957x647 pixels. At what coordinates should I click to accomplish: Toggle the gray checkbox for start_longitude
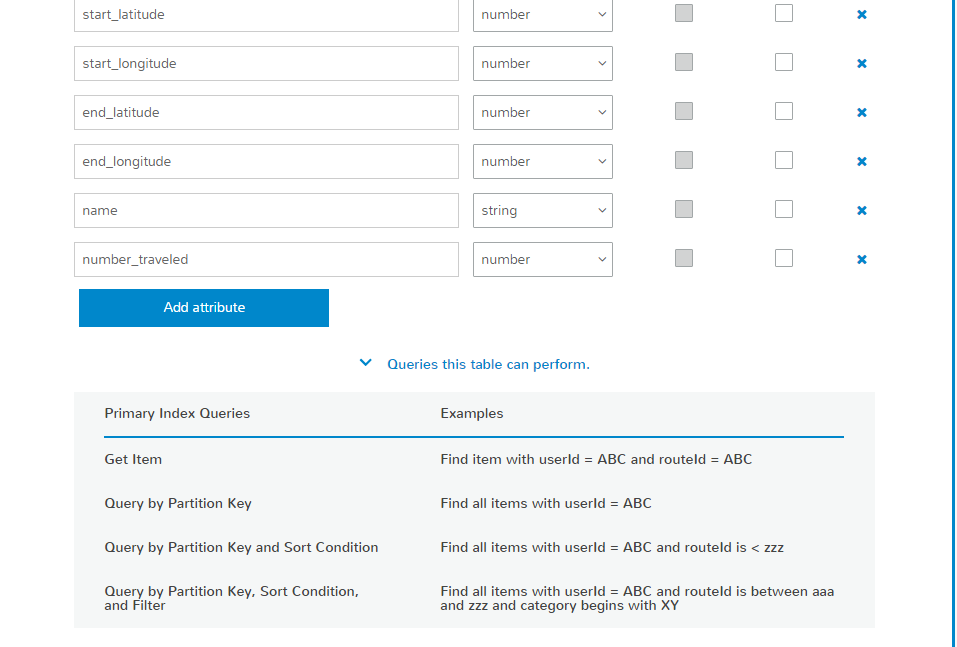(684, 62)
